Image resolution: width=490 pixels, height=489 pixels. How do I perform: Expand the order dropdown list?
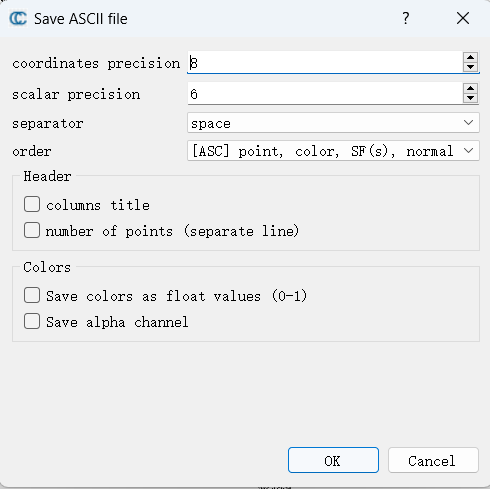(x=333, y=151)
